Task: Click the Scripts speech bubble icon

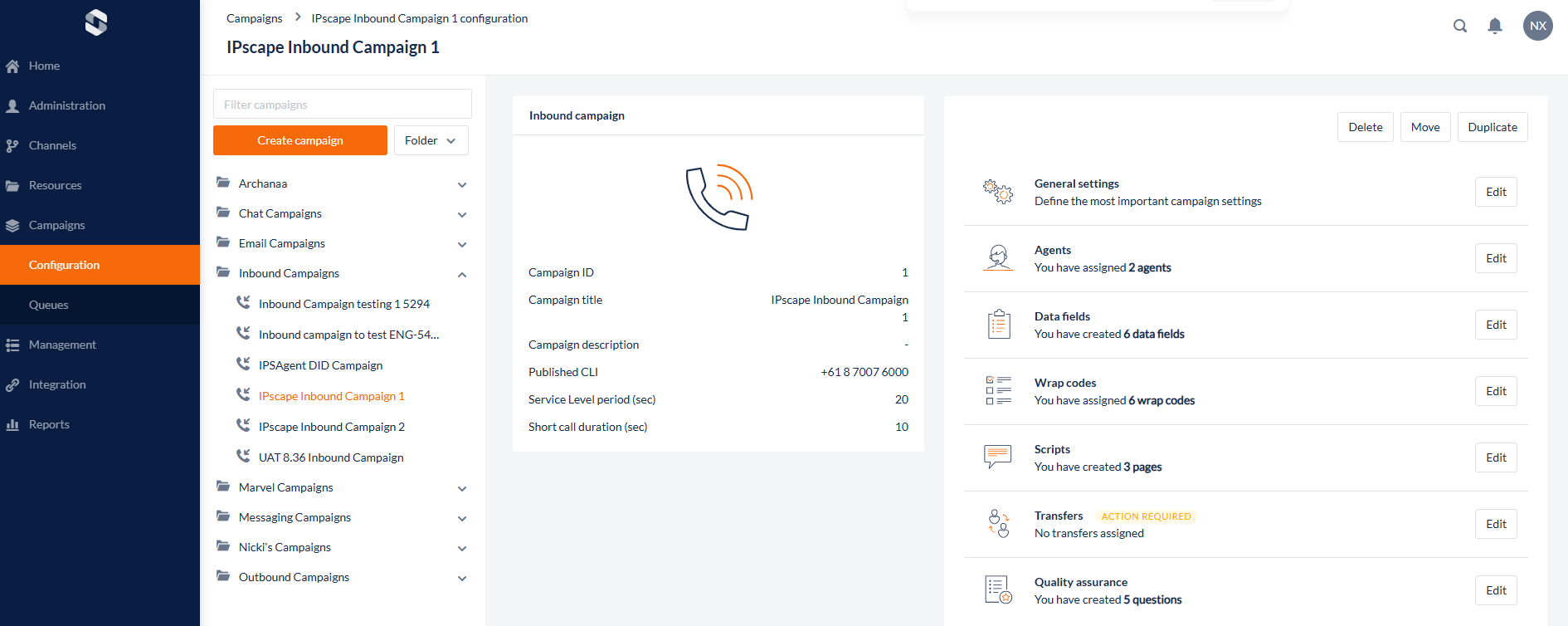Action: click(998, 457)
